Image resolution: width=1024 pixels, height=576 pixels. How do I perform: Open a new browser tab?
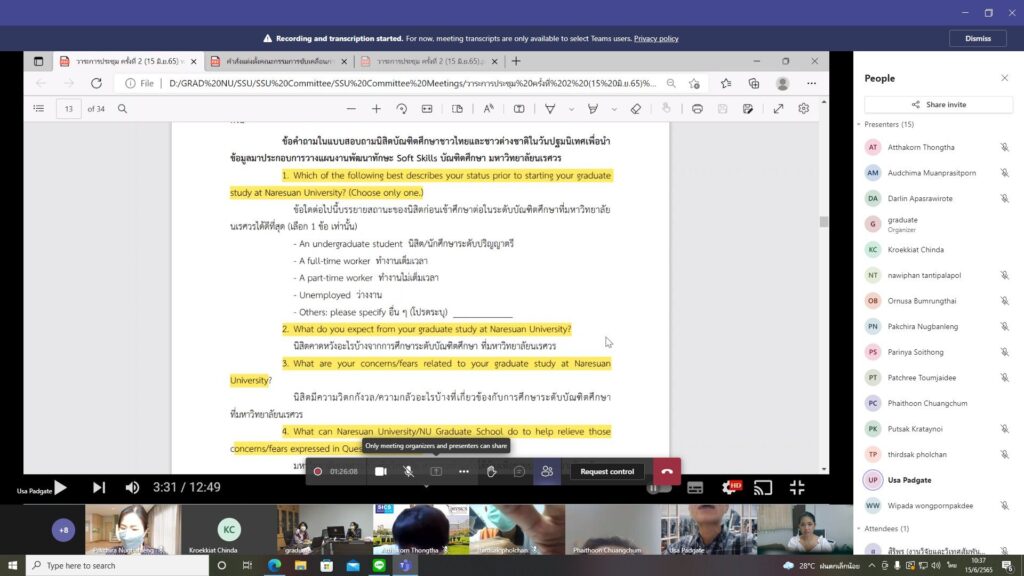[516, 61]
